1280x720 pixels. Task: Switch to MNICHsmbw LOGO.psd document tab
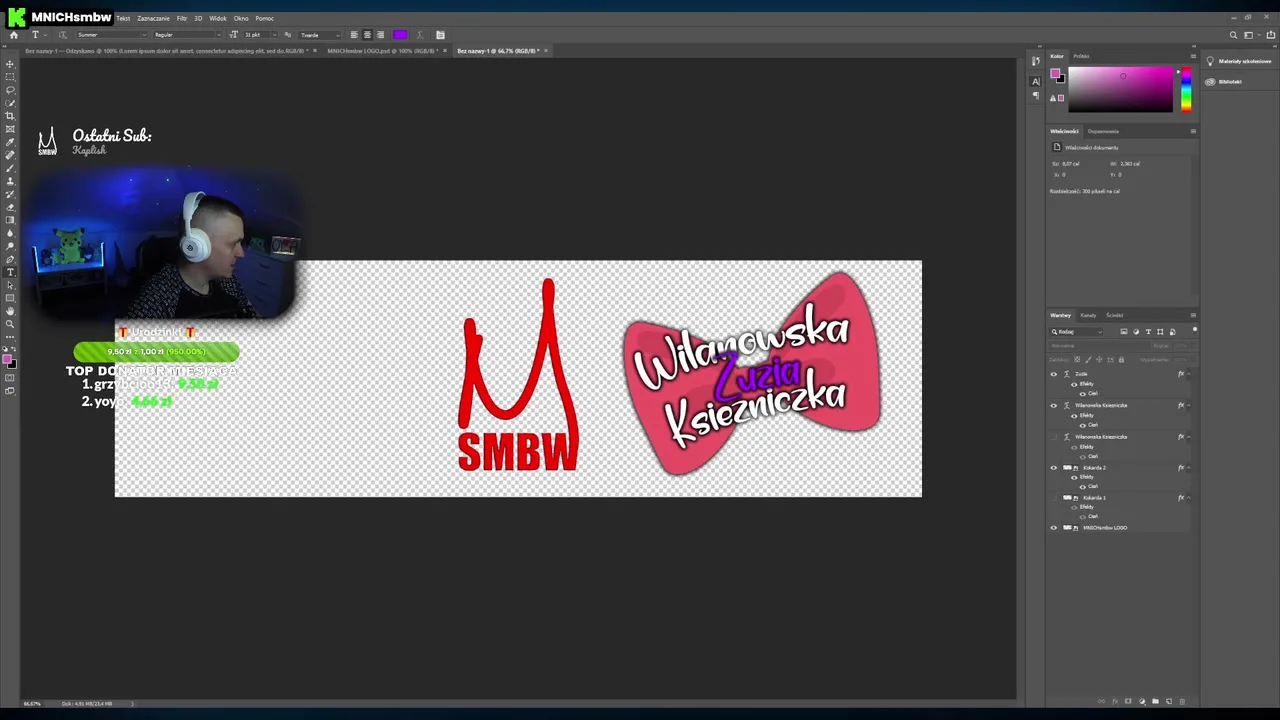(382, 51)
